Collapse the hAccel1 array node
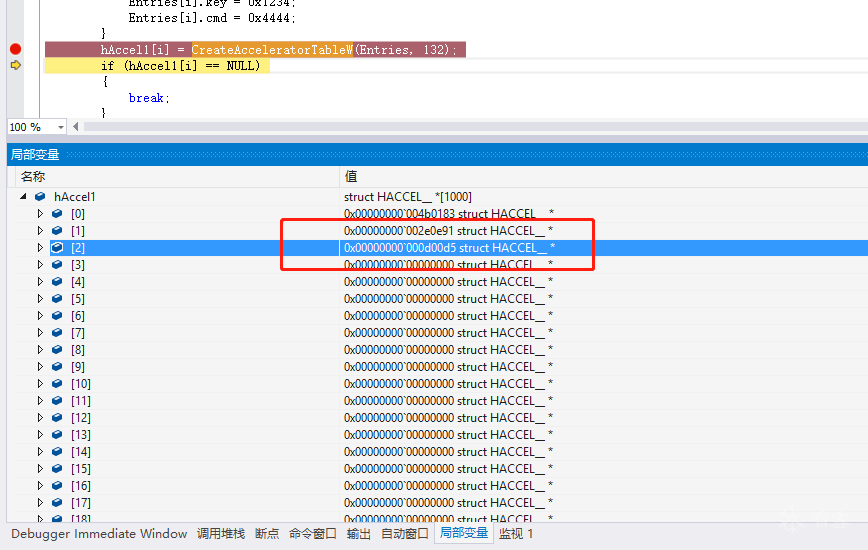The width and height of the screenshot is (868, 550). coord(23,196)
